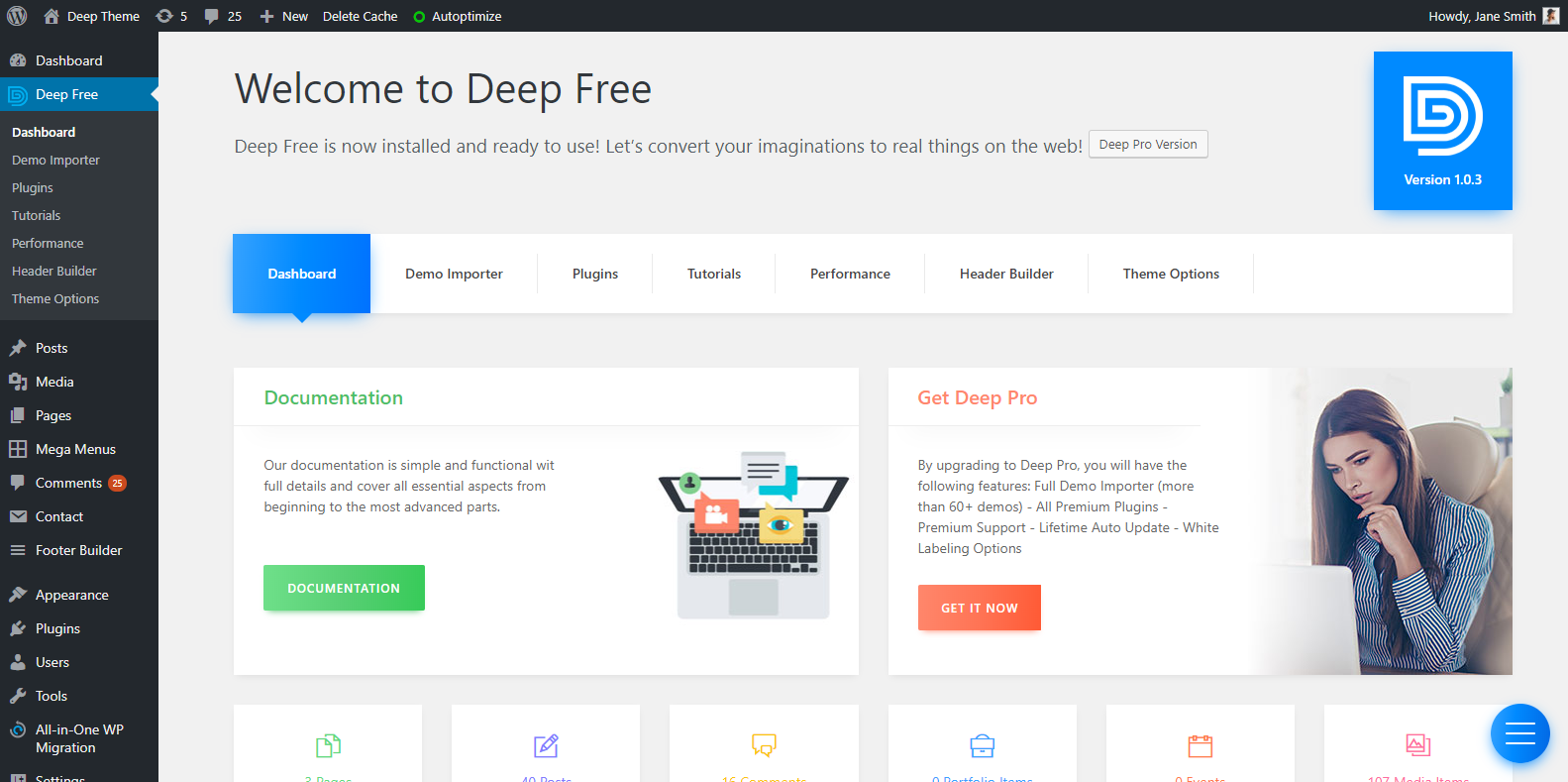Click the Get Deep Pro heading

point(978,397)
